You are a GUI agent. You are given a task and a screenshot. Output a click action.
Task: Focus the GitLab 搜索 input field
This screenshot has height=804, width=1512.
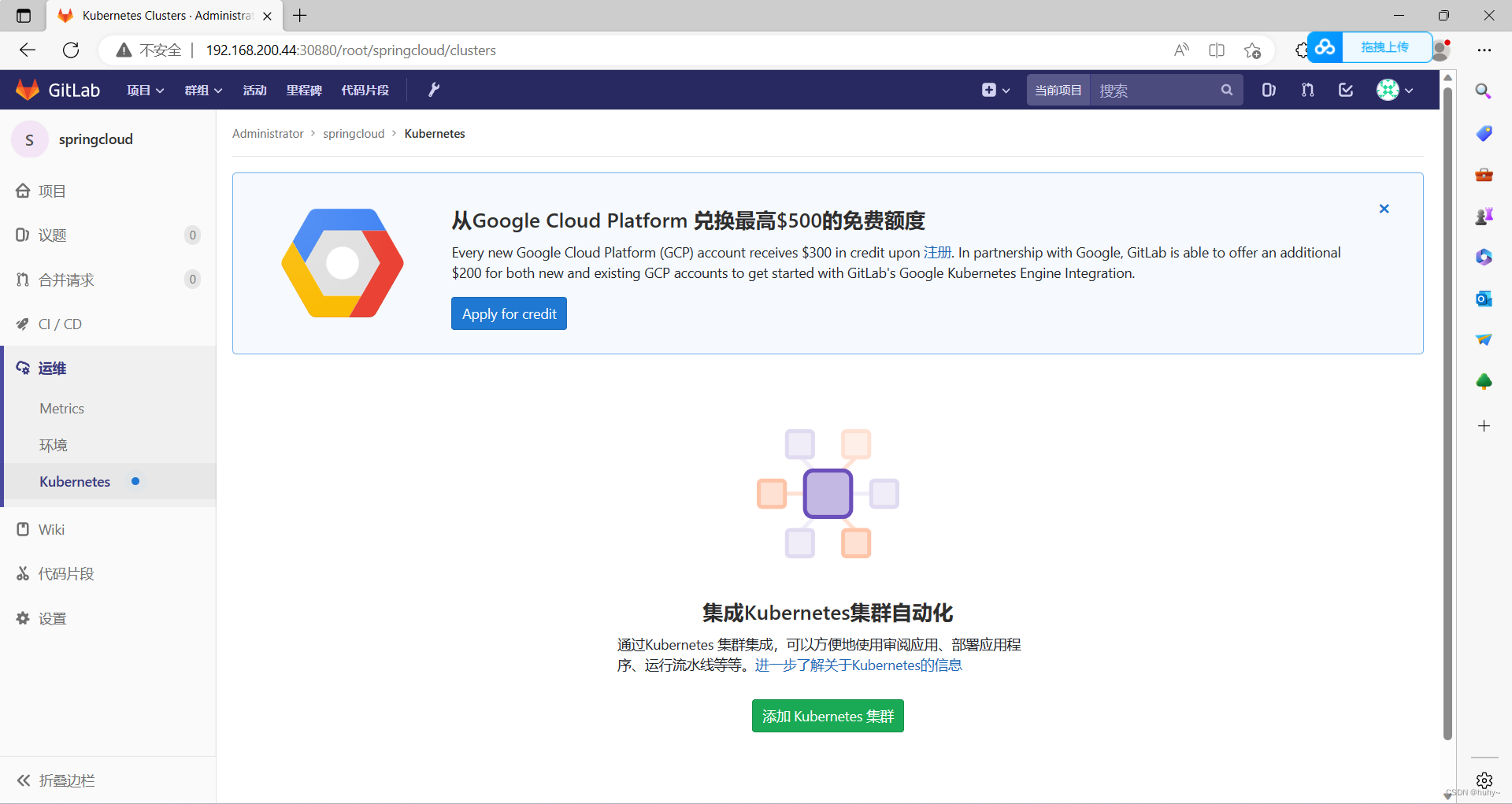point(1154,91)
